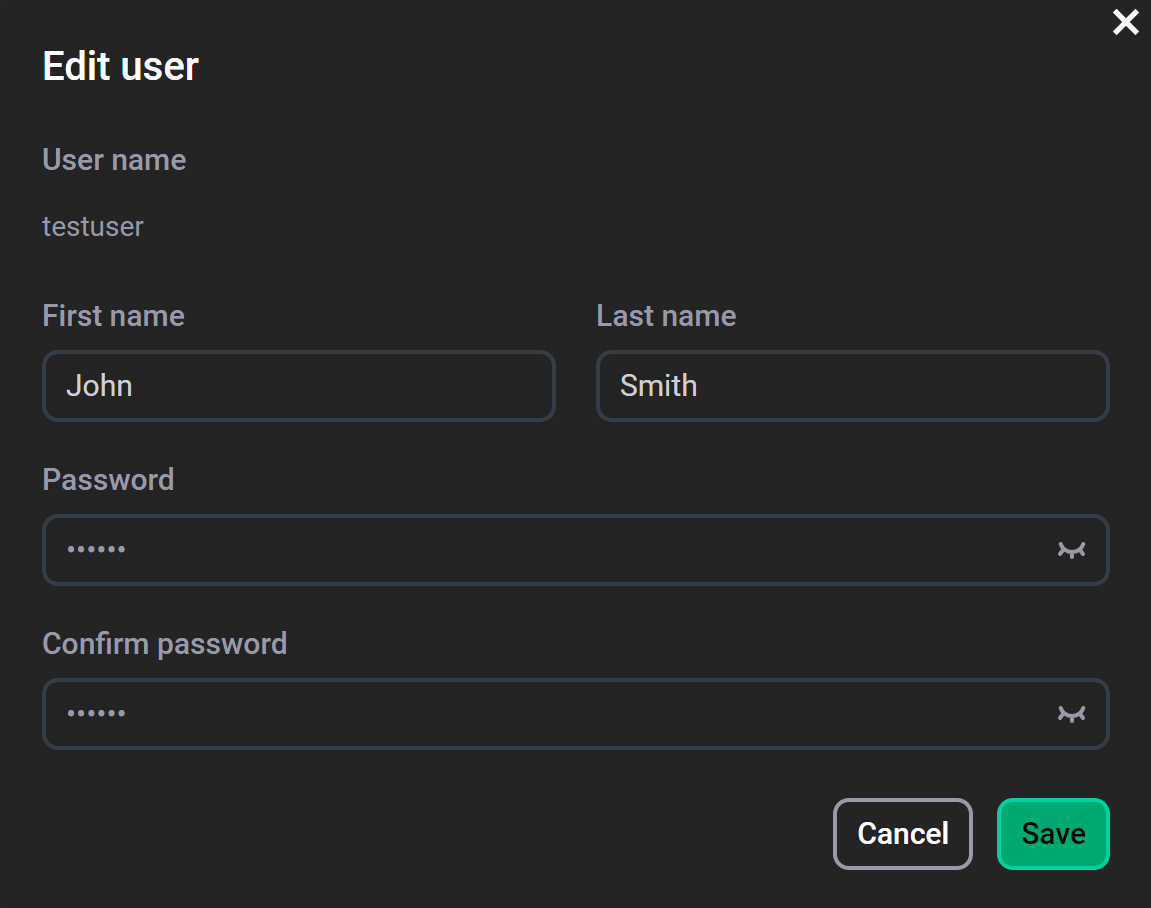Select the username testuser text
This screenshot has height=908, width=1151.
(x=92, y=226)
